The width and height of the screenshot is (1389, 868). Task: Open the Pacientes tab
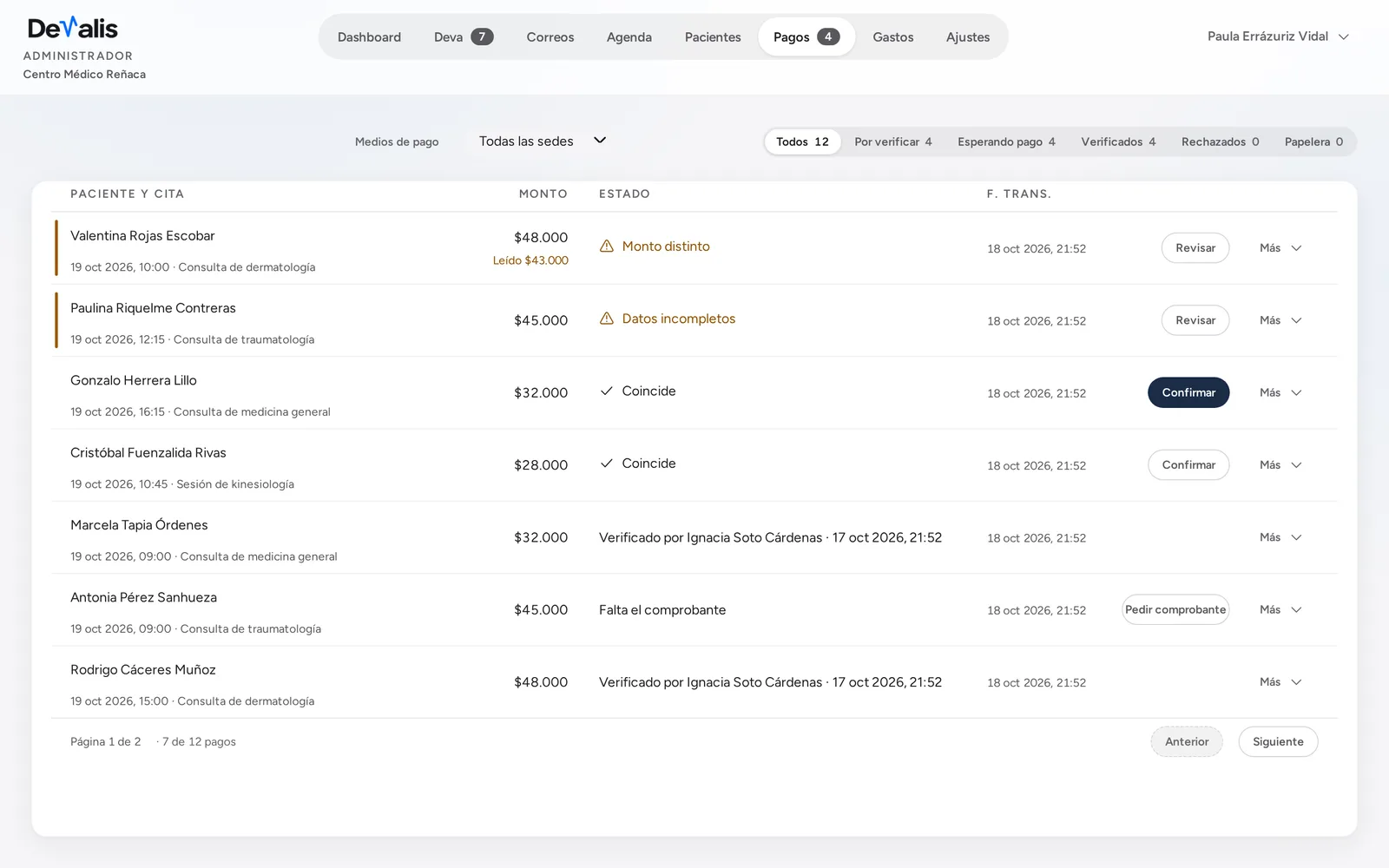713,37
